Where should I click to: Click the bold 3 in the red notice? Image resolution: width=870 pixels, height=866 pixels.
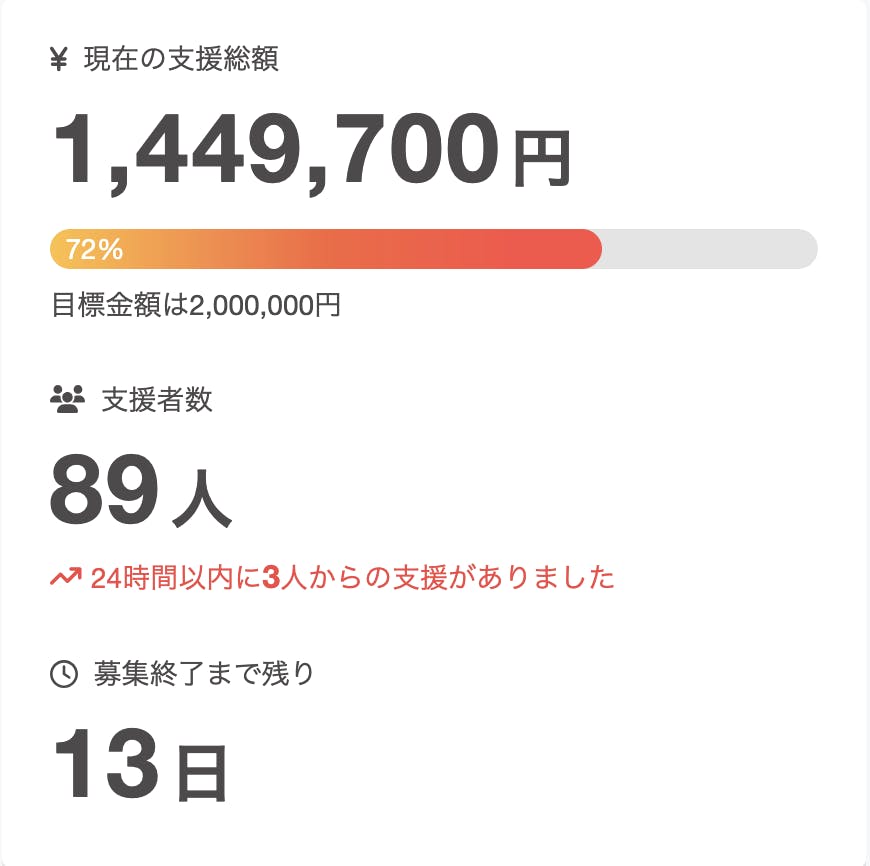tap(270, 578)
